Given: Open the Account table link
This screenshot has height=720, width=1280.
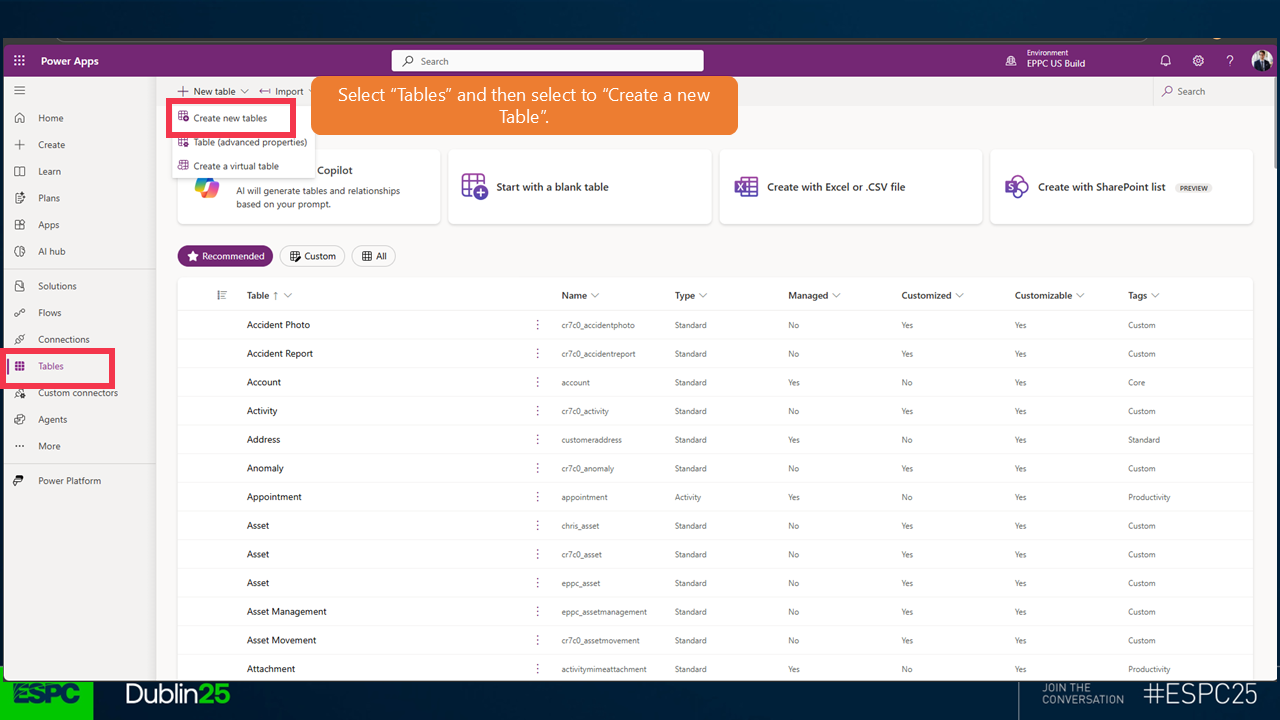Looking at the screenshot, I should tap(264, 382).
